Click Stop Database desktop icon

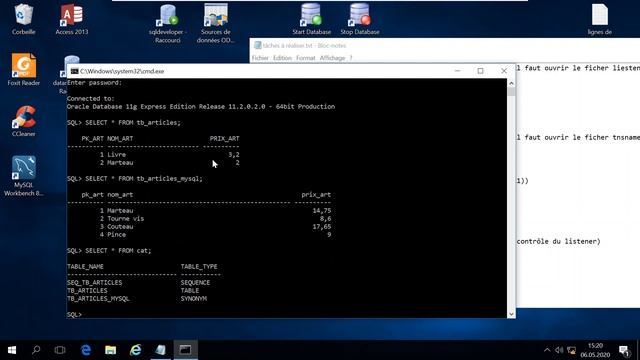360,20
